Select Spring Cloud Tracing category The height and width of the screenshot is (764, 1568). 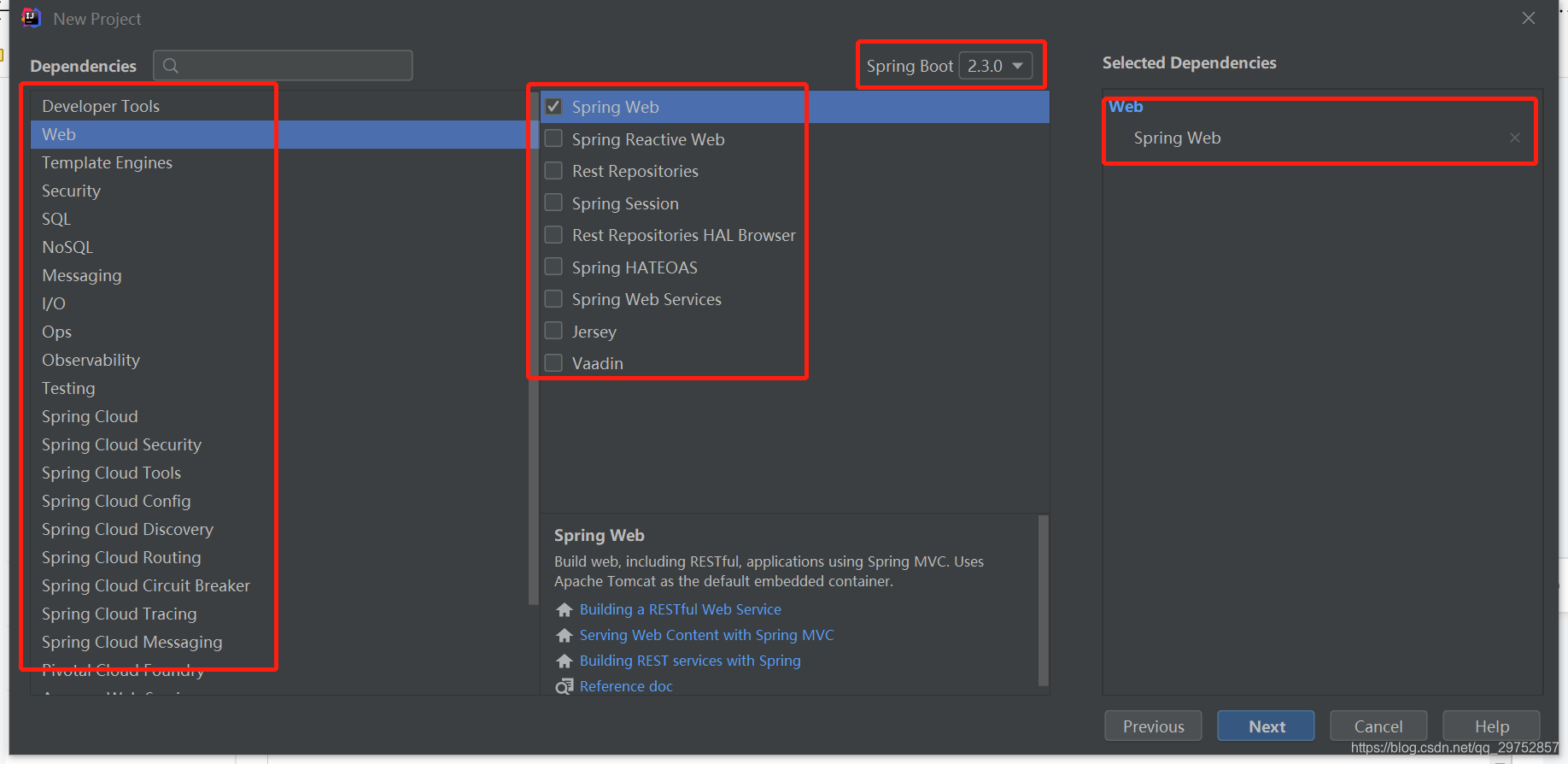point(278,614)
